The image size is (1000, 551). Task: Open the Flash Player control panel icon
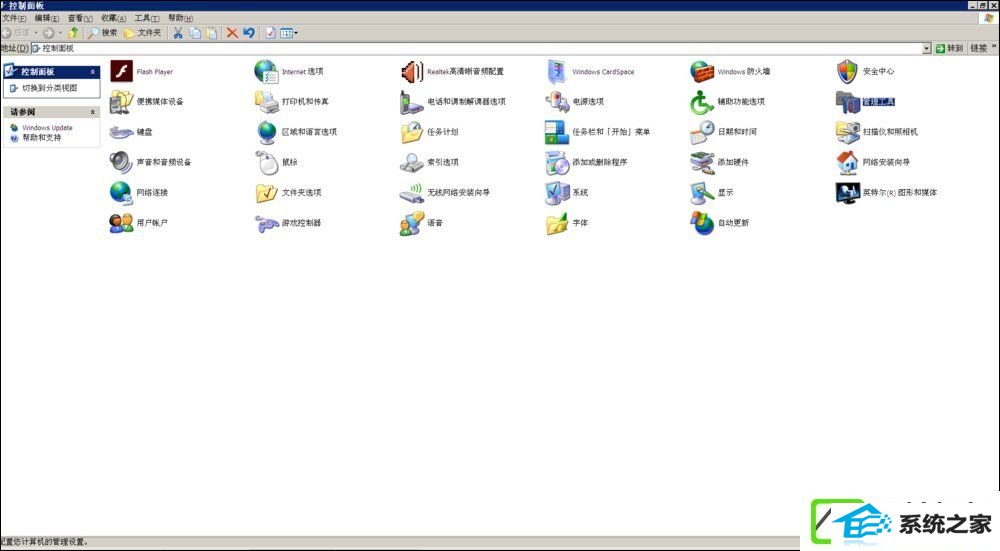coord(121,71)
